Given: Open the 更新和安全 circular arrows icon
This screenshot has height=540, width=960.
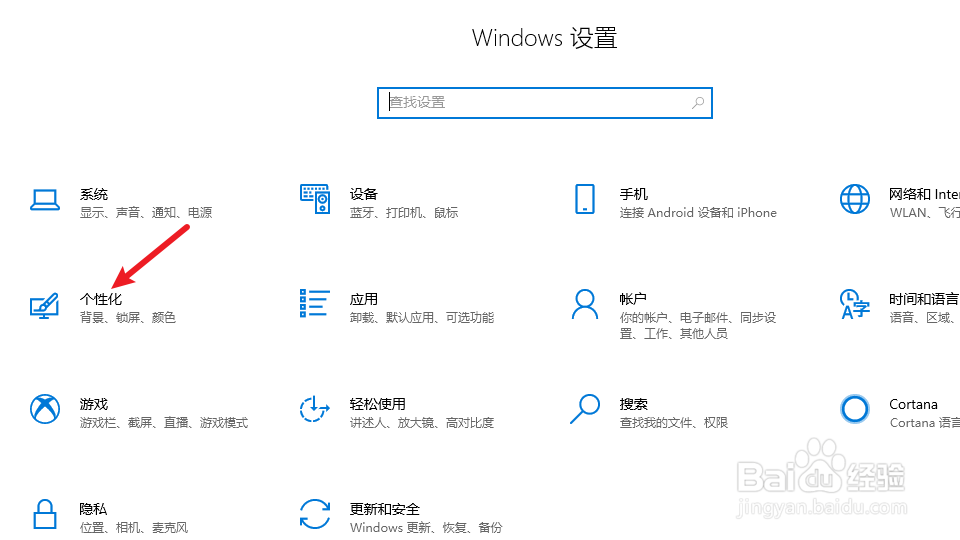Looking at the screenshot, I should coord(315,514).
